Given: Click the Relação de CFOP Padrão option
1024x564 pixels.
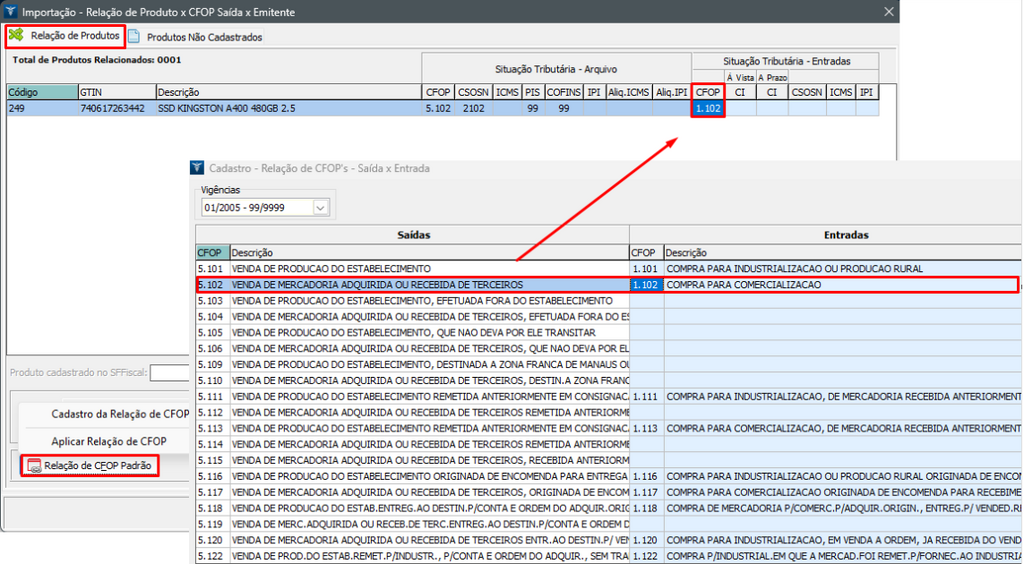Looking at the screenshot, I should click(x=97, y=466).
